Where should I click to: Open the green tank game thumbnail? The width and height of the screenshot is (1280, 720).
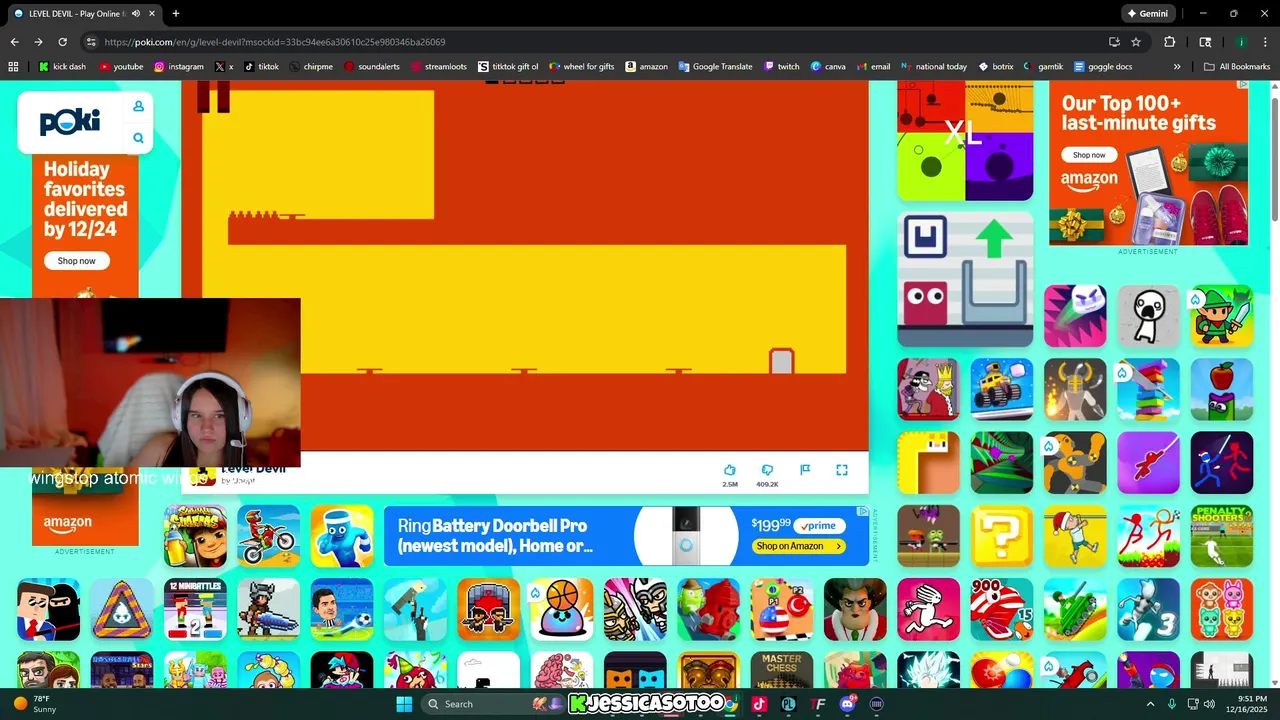1075,609
